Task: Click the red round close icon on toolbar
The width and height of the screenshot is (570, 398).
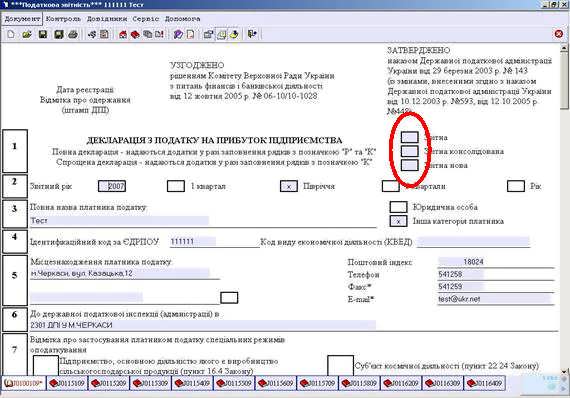Action: 559,34
